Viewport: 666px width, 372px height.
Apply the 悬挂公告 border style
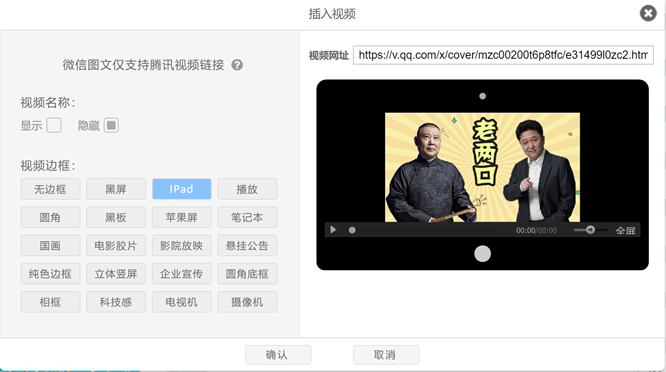click(247, 245)
